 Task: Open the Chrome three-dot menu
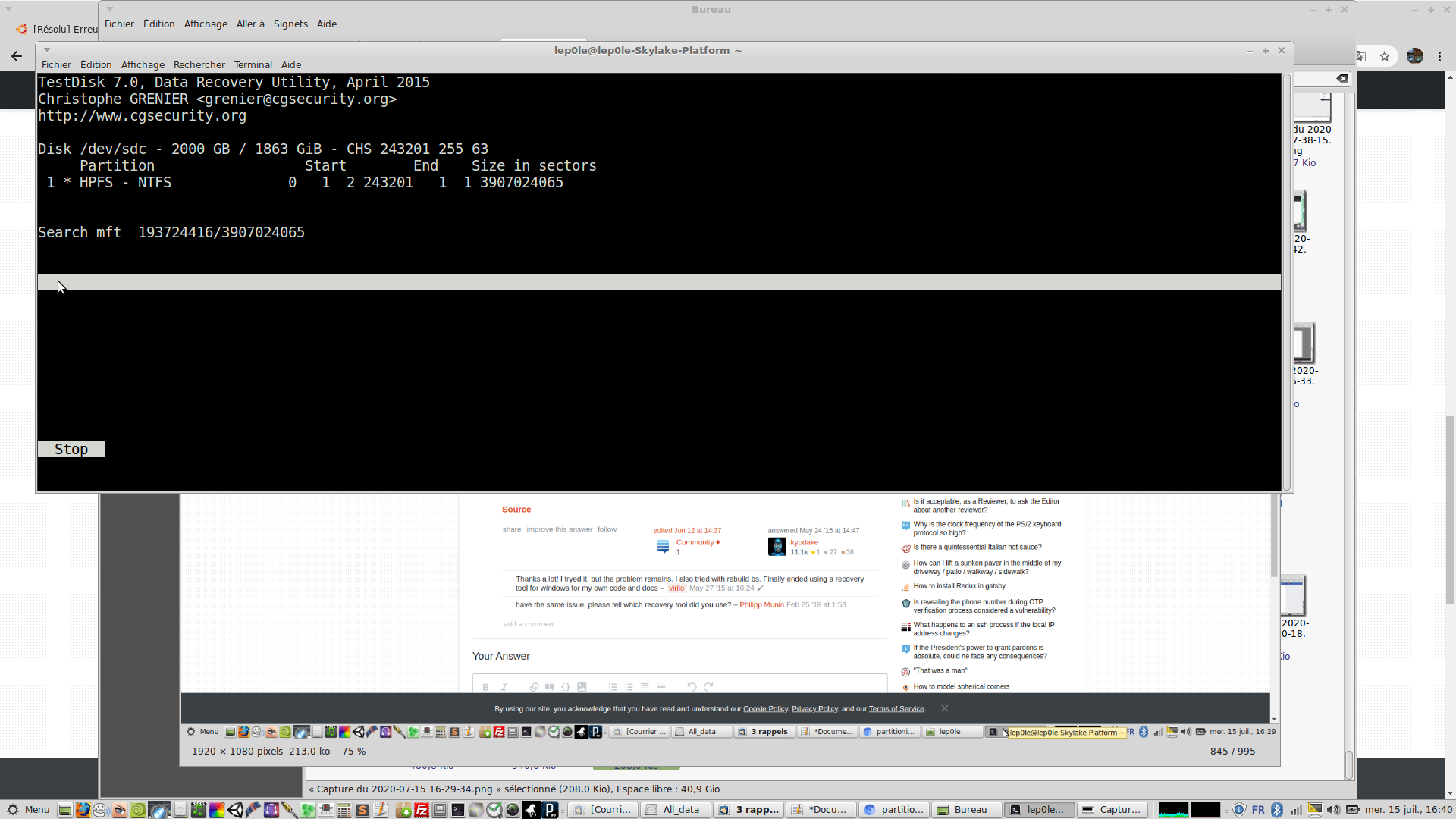(x=1439, y=56)
